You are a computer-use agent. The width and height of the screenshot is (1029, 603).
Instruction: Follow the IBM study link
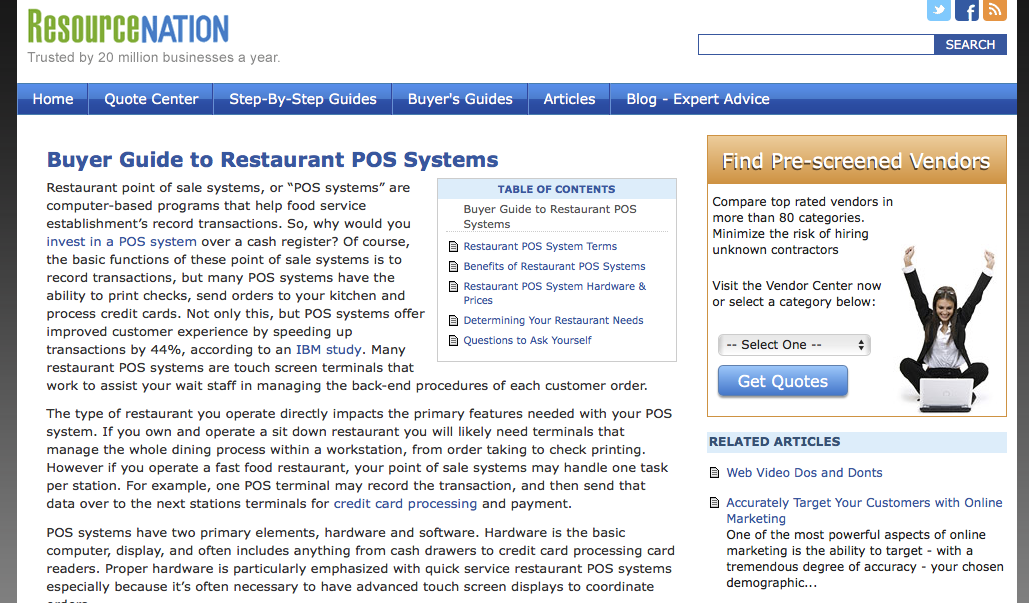click(x=328, y=350)
